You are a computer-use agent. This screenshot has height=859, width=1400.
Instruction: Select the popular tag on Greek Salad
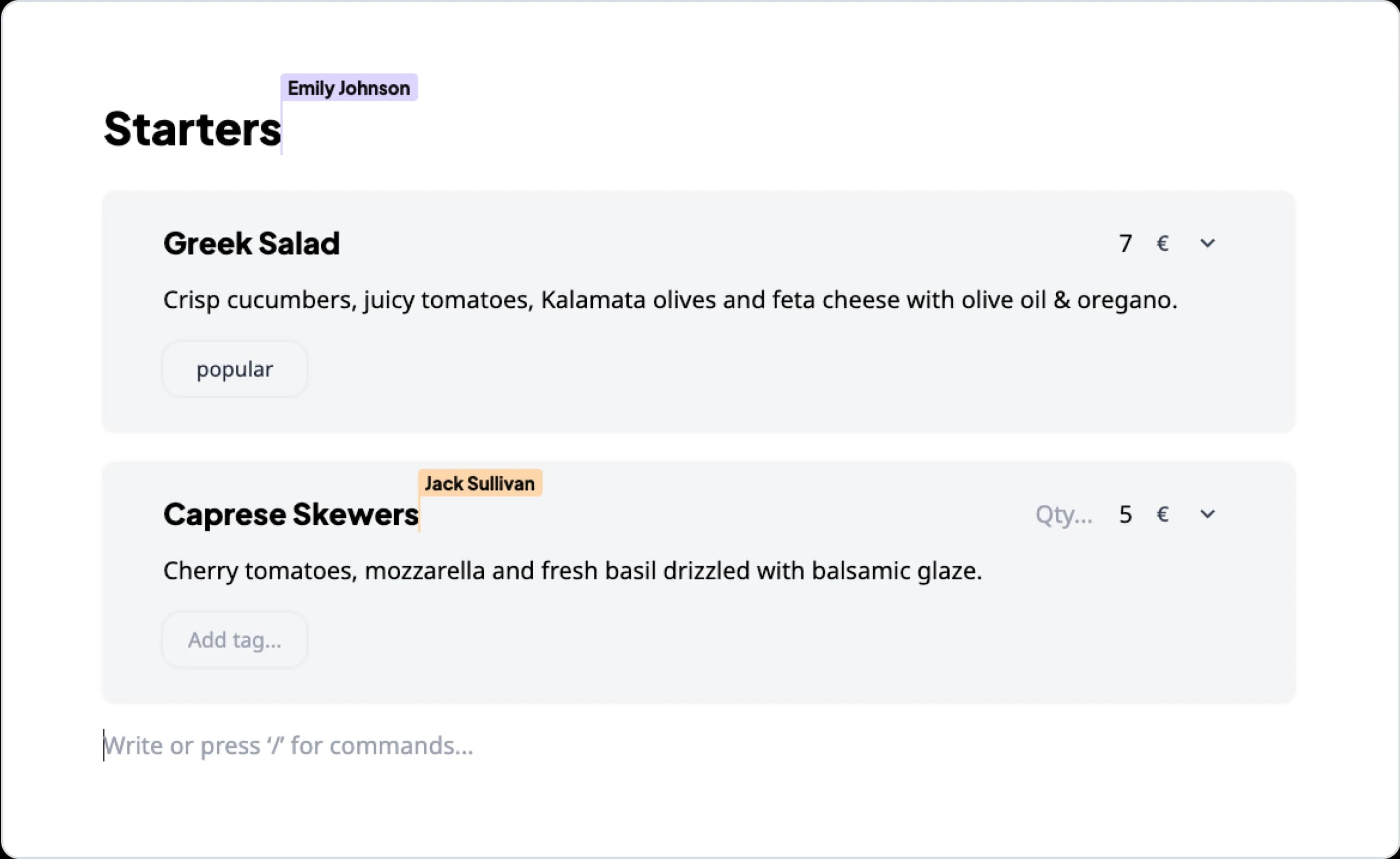click(x=235, y=369)
